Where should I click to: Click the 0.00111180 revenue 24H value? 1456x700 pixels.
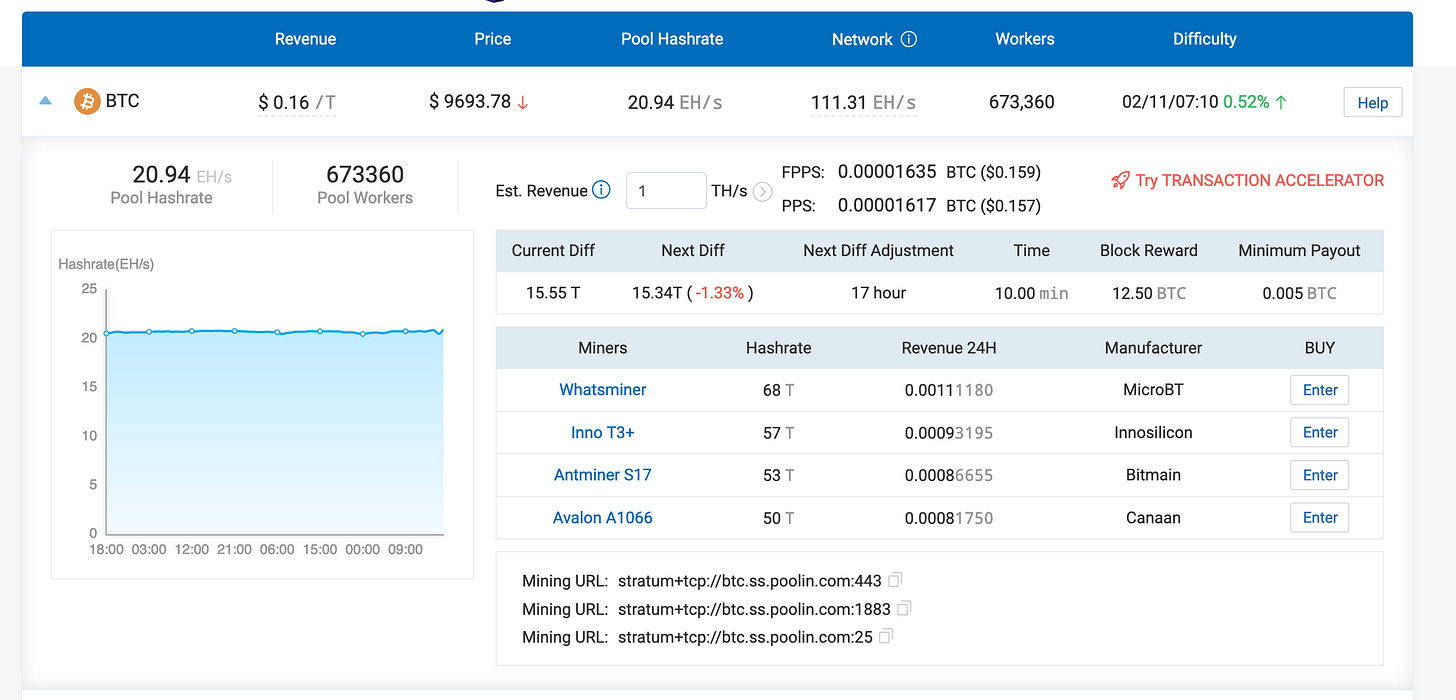[x=949, y=390]
